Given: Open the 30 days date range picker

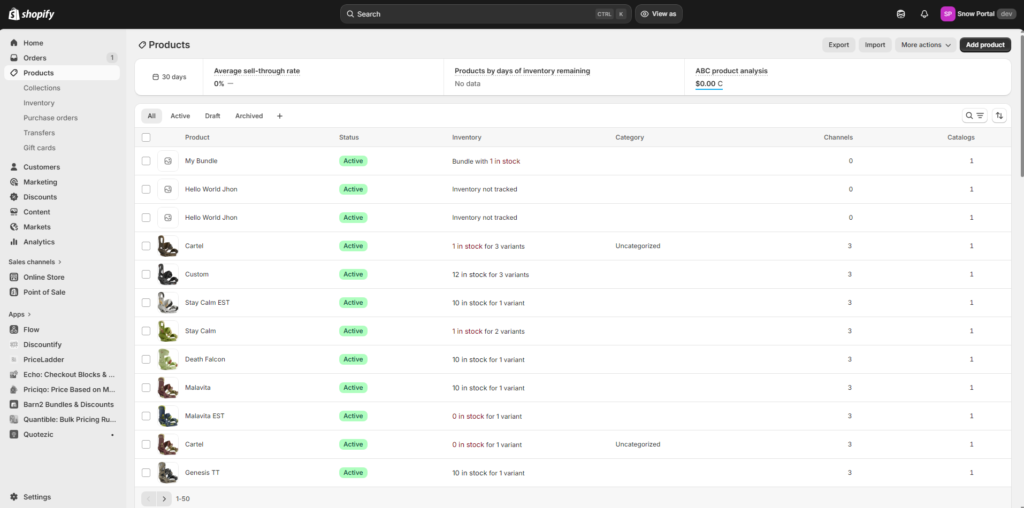Looking at the screenshot, I should 168,77.
